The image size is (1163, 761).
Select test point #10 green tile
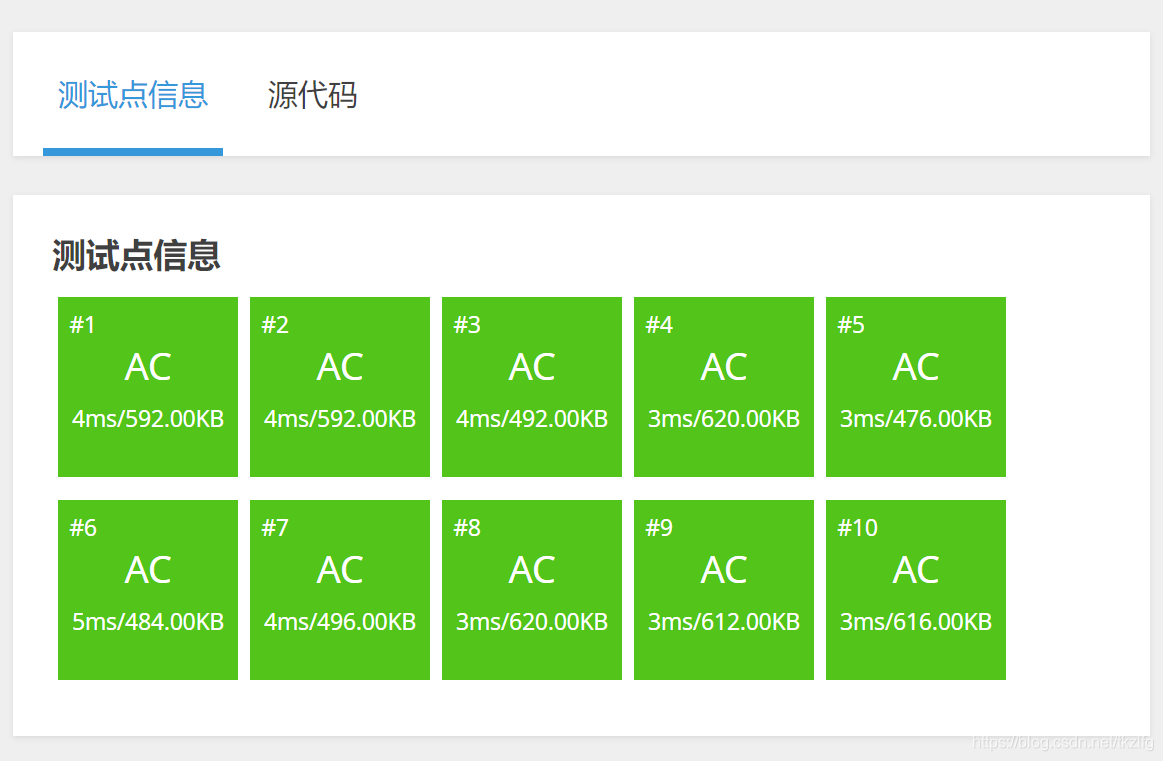[x=915, y=589]
